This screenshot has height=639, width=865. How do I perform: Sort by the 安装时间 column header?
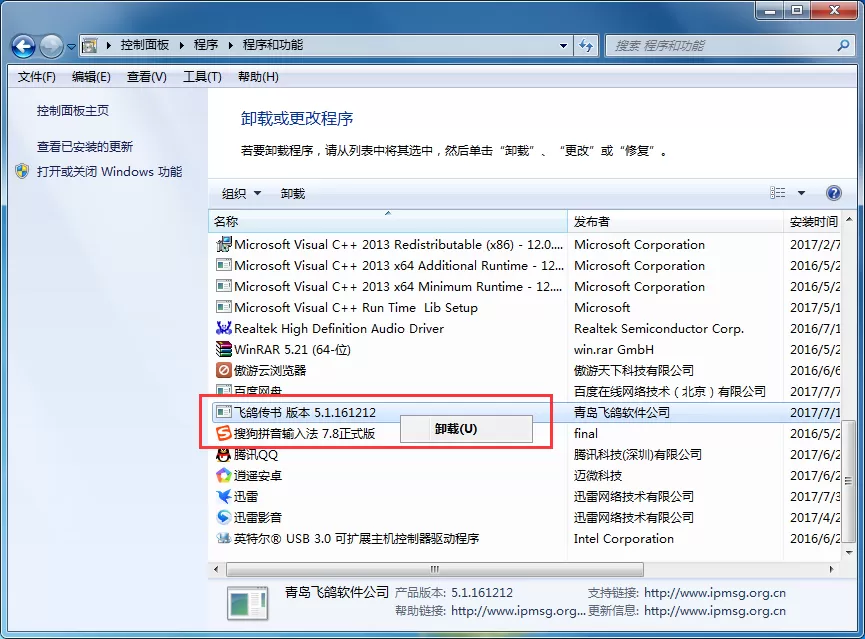click(813, 221)
